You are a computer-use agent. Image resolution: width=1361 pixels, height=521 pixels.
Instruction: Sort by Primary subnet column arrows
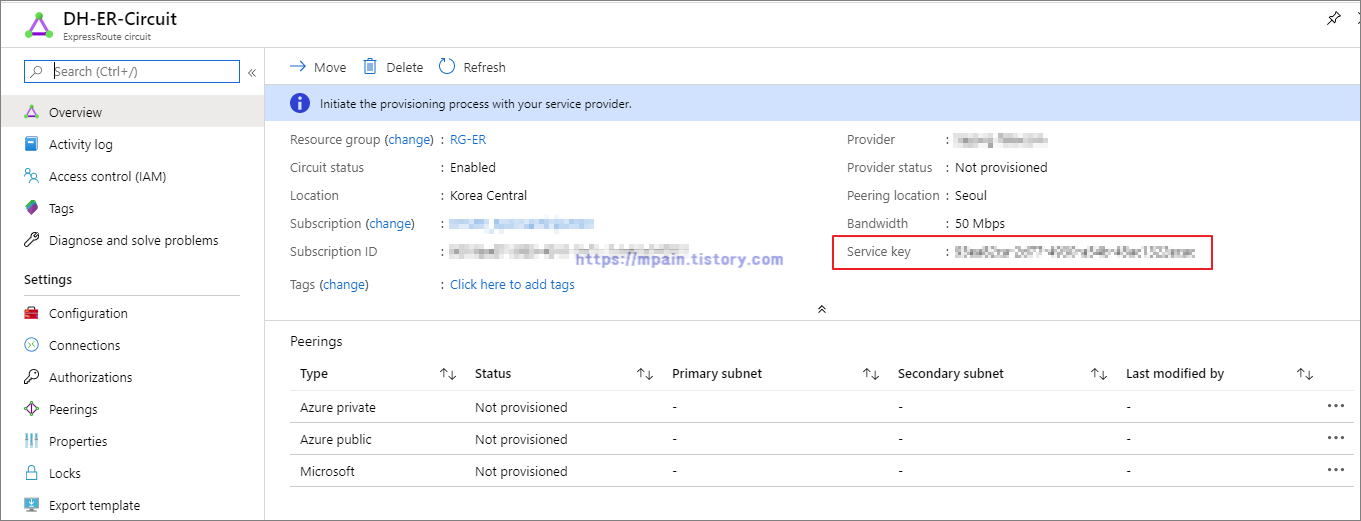(x=871, y=374)
